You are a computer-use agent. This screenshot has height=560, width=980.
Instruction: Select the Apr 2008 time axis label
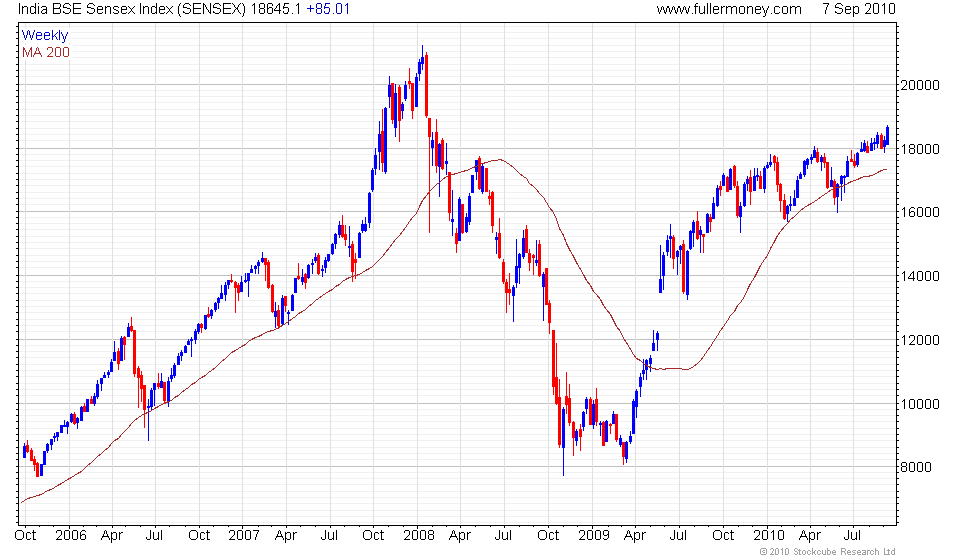[x=460, y=536]
